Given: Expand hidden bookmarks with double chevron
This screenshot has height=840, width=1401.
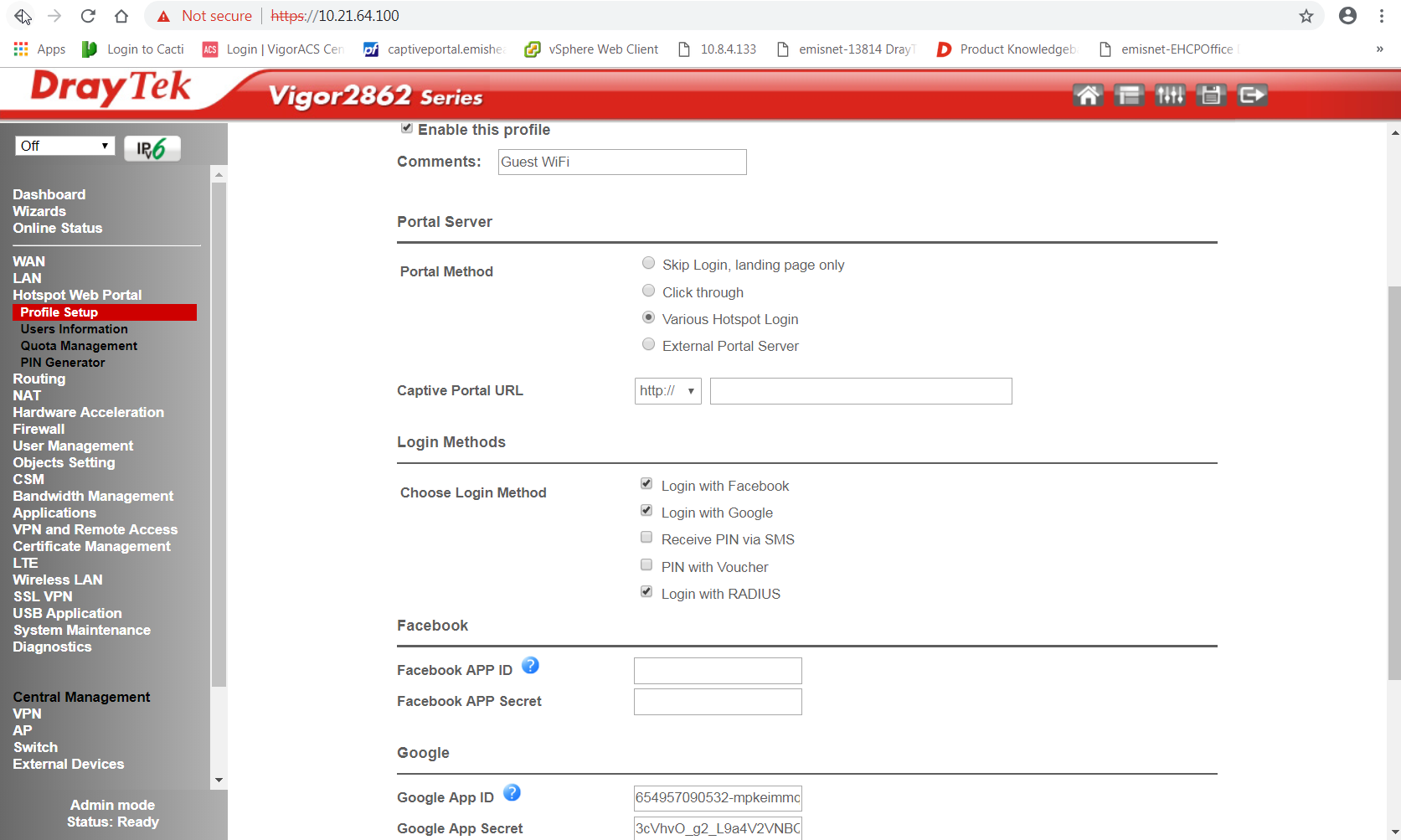Looking at the screenshot, I should coord(1379,49).
